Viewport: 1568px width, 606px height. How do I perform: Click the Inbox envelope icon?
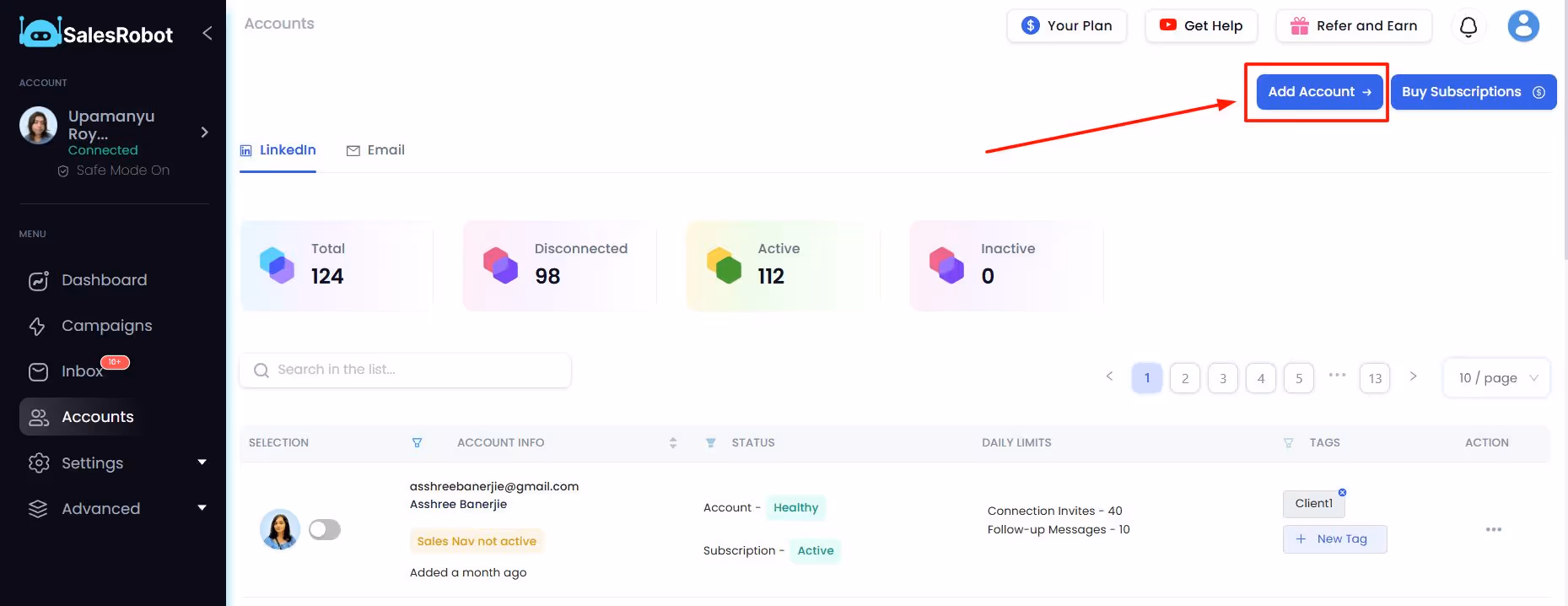tap(39, 371)
